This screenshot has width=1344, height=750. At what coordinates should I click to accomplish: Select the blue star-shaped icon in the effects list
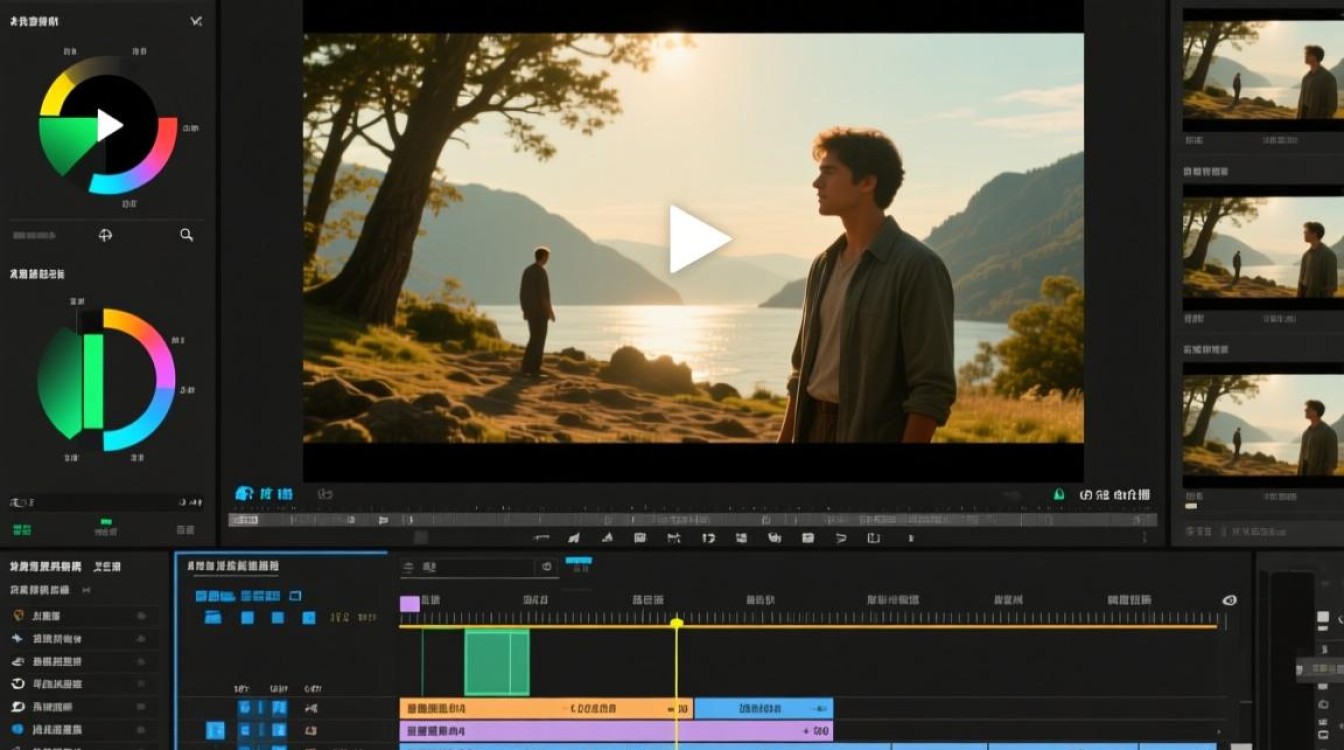[x=18, y=638]
